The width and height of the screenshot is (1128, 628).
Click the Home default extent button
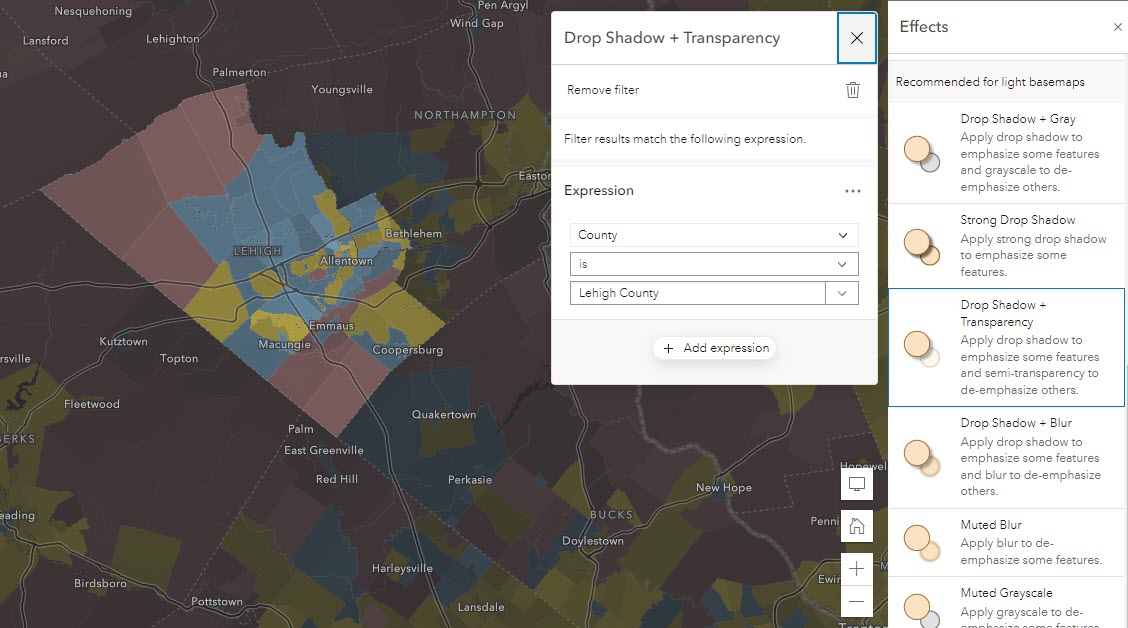[x=857, y=527]
